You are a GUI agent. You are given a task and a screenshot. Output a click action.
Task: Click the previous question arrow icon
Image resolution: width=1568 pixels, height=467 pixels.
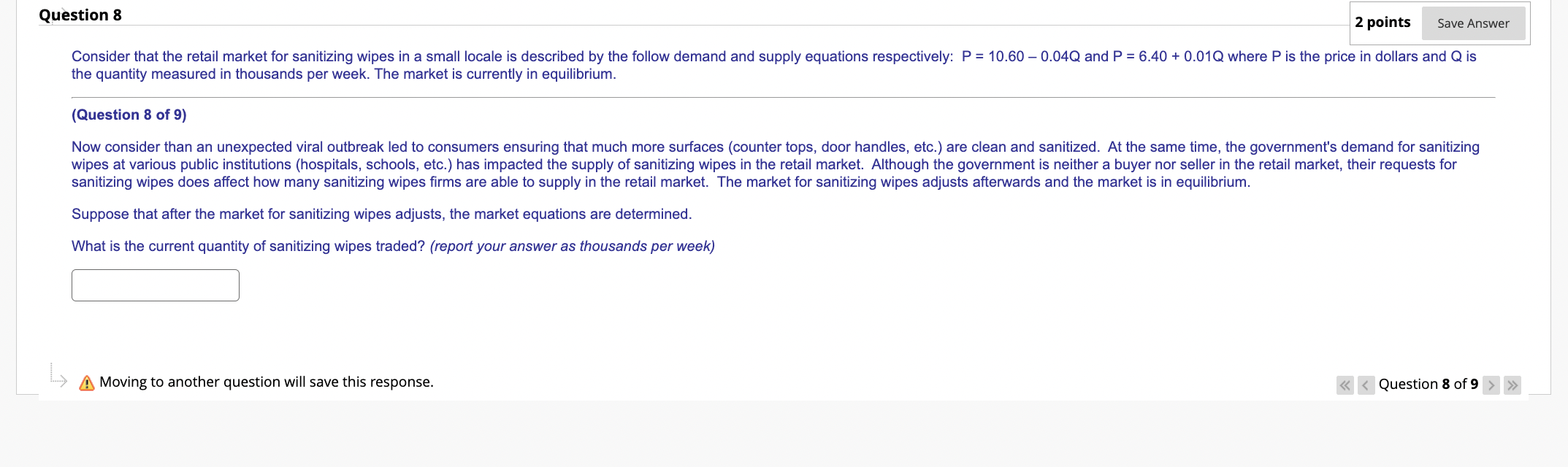tap(1365, 385)
